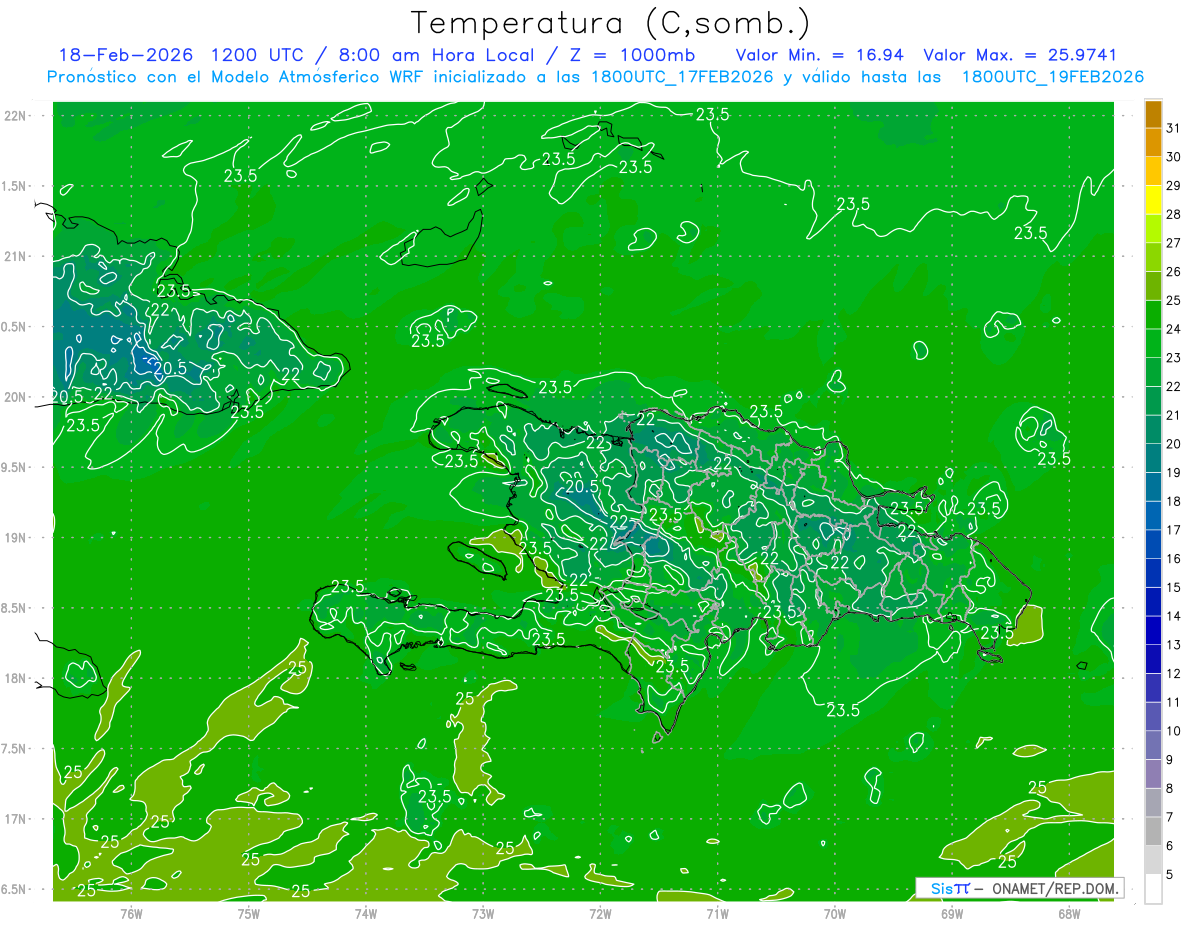Click the '21N' latitude axis label
The image size is (1200, 927).
pos(17,256)
